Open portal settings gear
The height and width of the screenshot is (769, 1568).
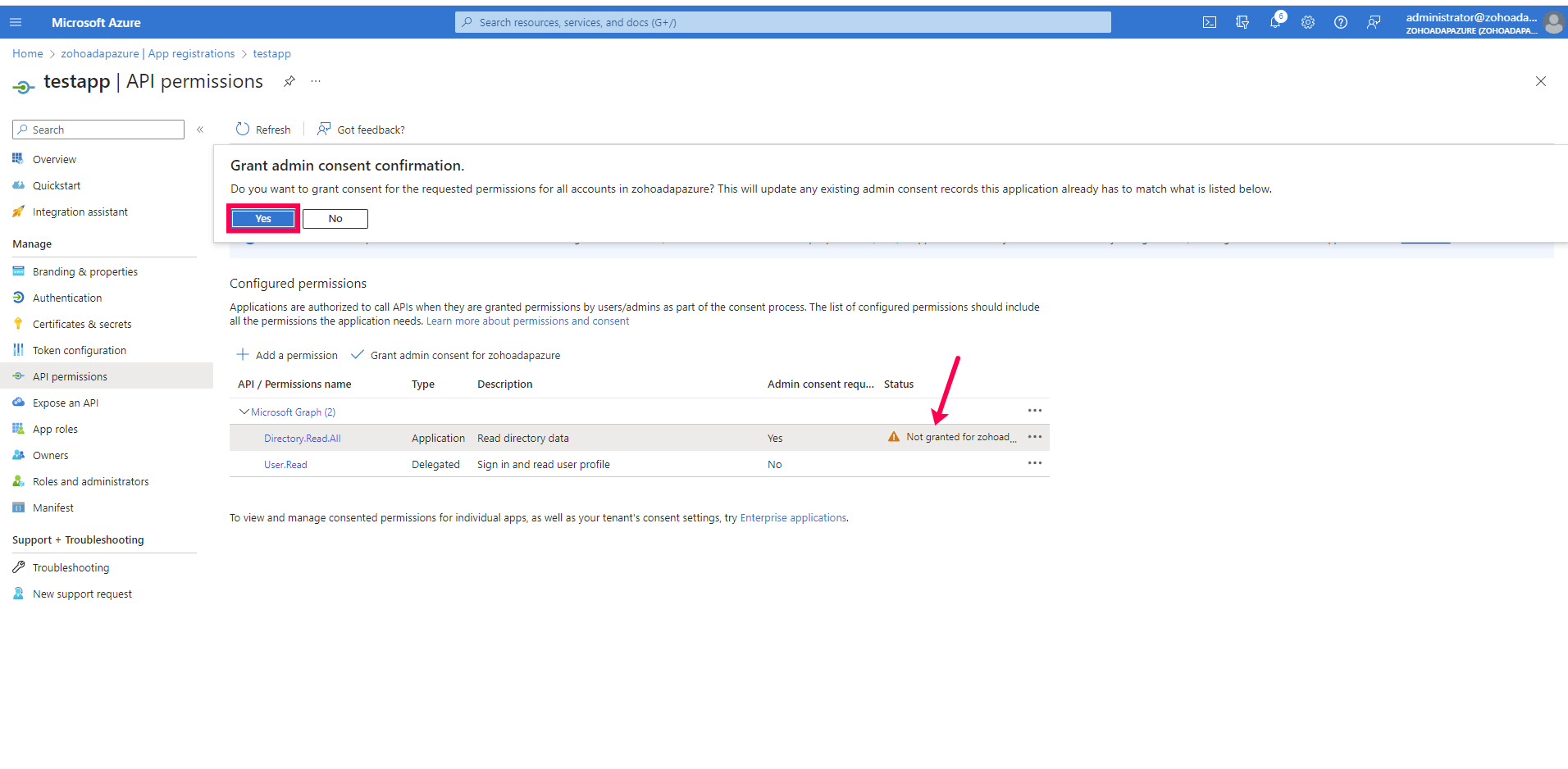click(1308, 22)
